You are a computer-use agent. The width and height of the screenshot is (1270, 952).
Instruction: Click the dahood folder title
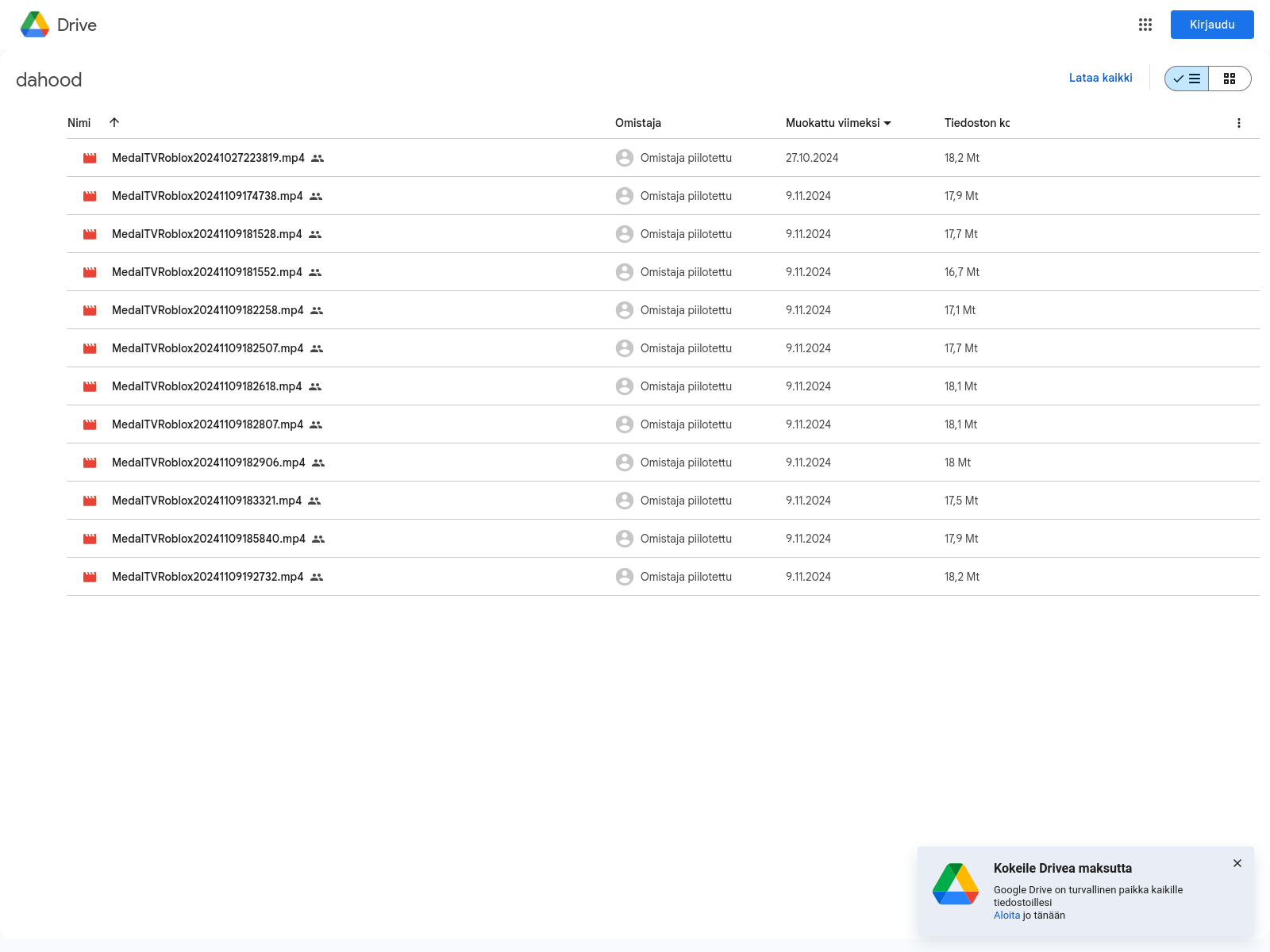click(49, 80)
